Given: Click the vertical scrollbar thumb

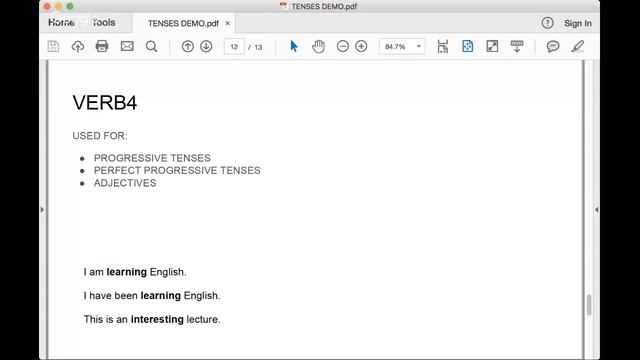Looking at the screenshot, I should pos(589,304).
